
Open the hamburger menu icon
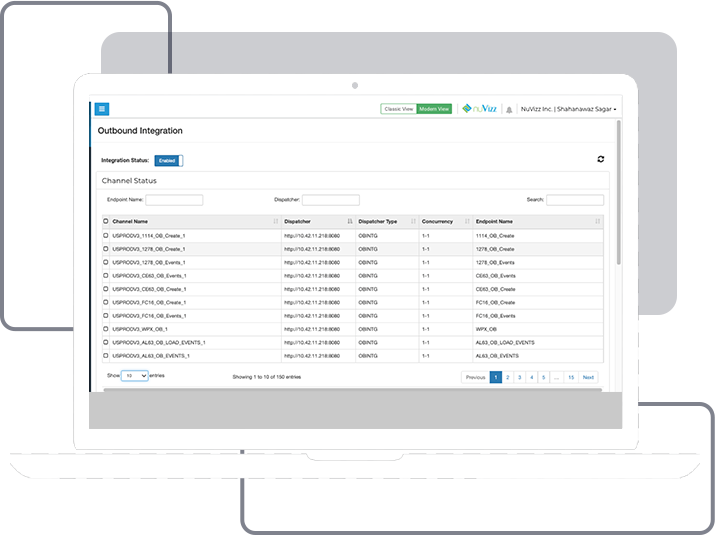click(x=102, y=109)
